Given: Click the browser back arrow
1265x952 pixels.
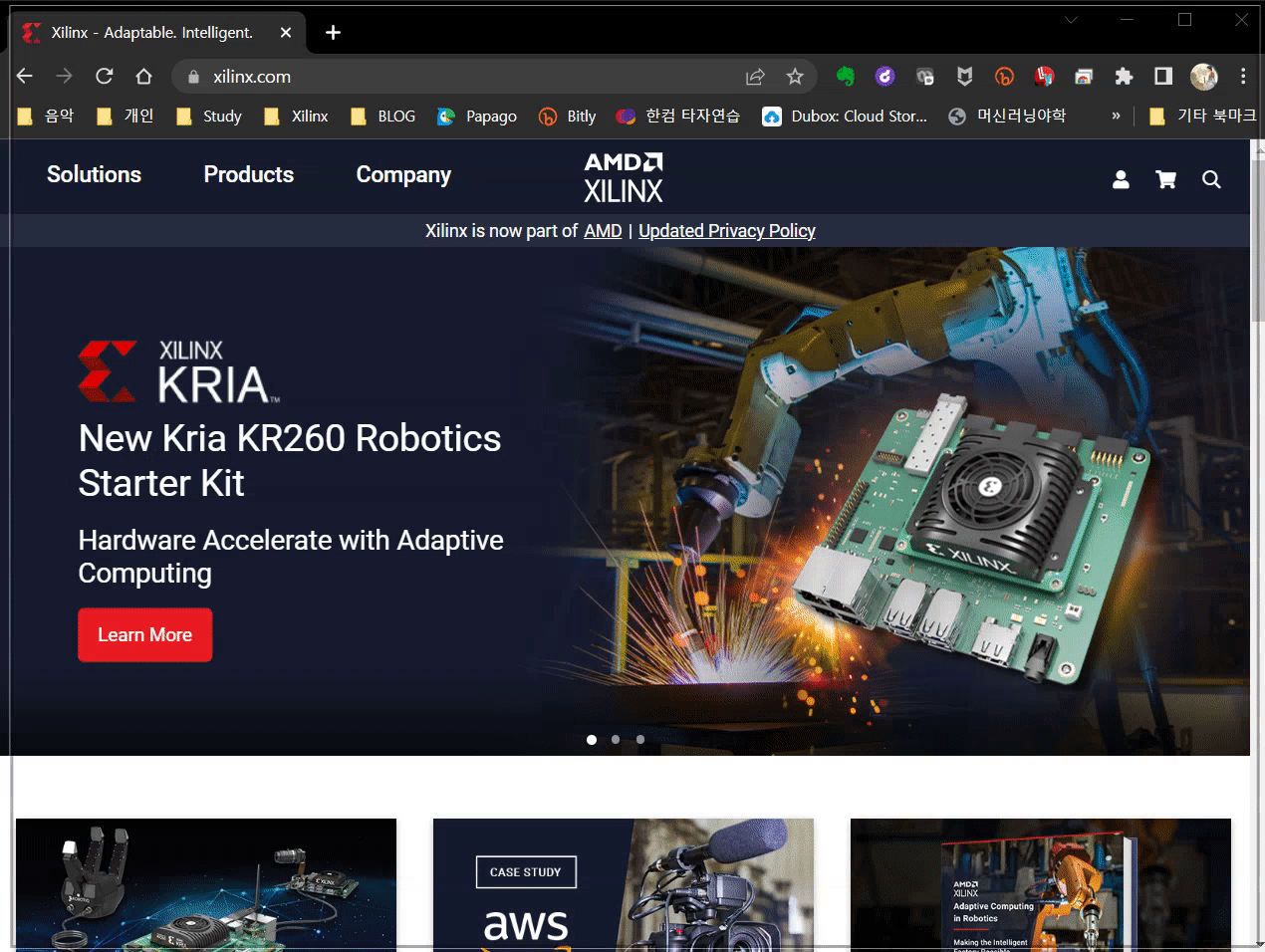Looking at the screenshot, I should tap(25, 77).
